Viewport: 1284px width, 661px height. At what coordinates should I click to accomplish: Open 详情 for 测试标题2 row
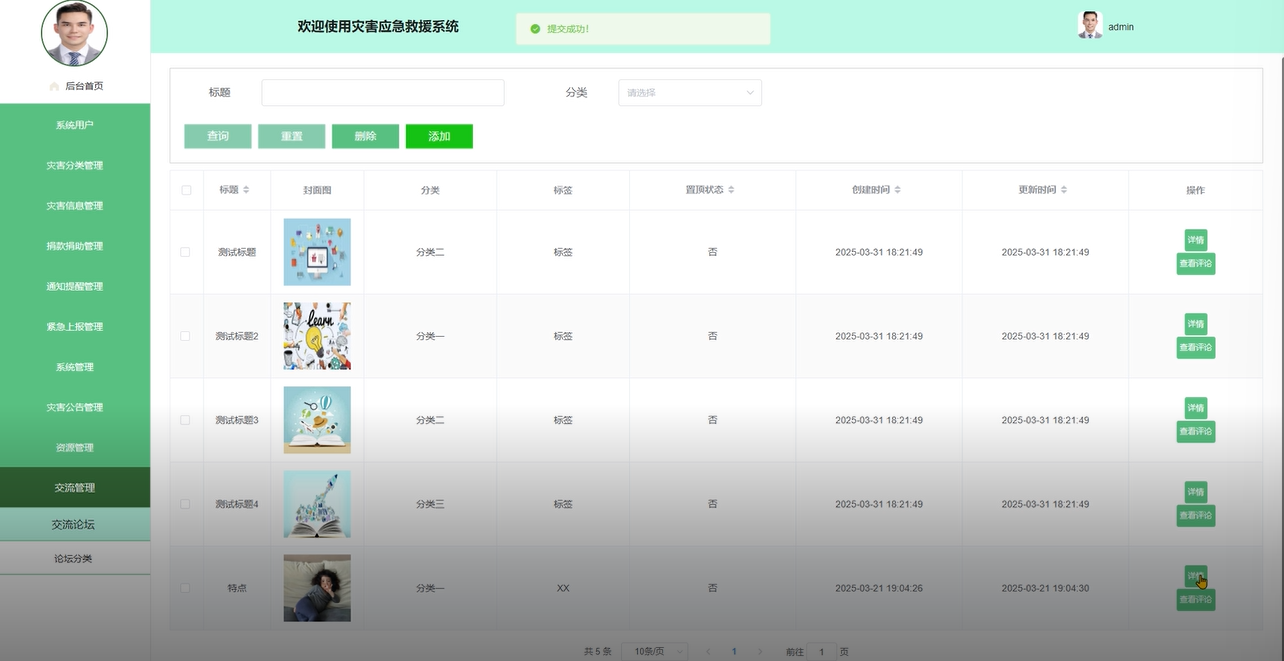(x=1196, y=324)
